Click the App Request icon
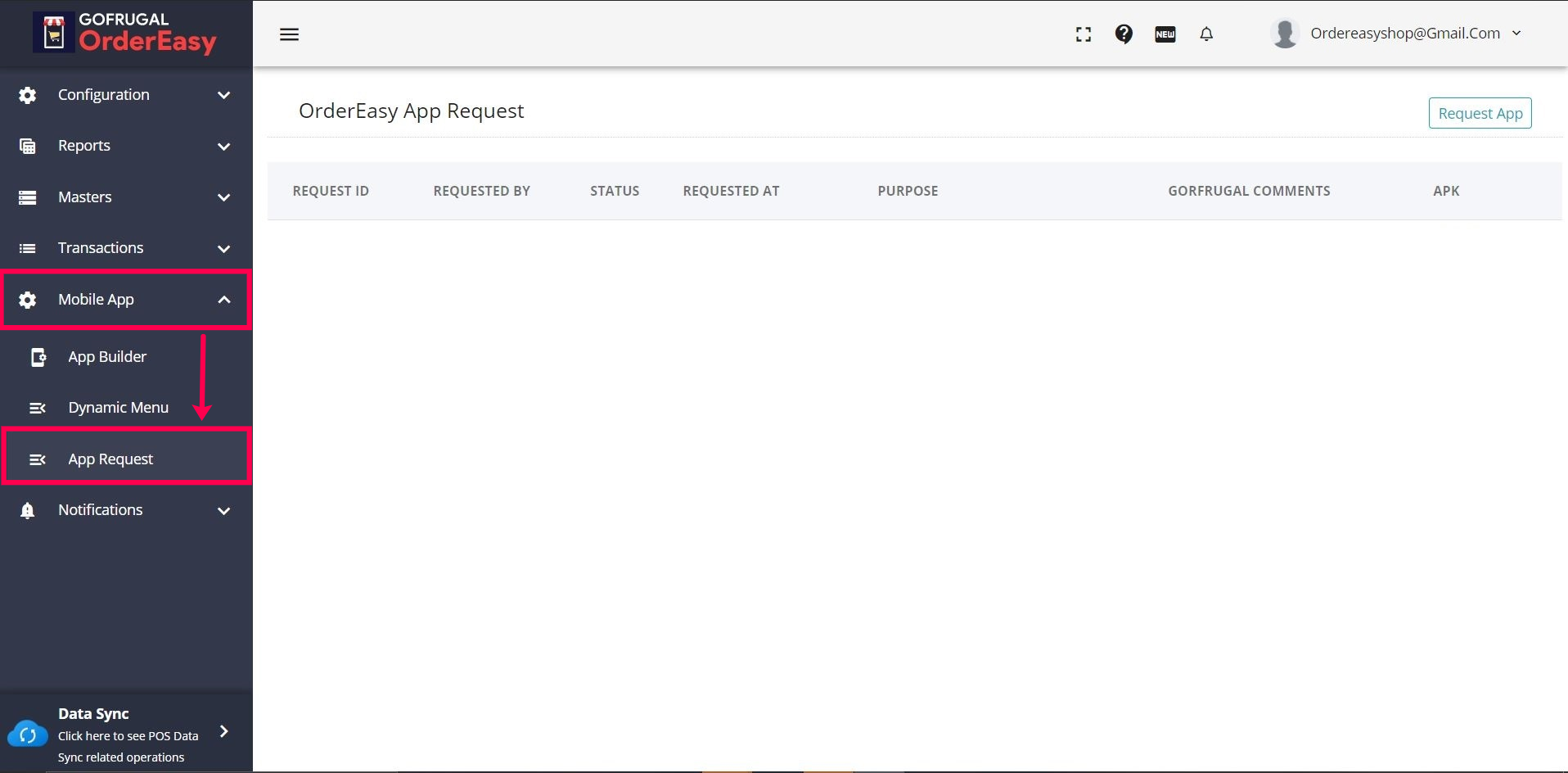Image resolution: width=1568 pixels, height=773 pixels. 38,459
